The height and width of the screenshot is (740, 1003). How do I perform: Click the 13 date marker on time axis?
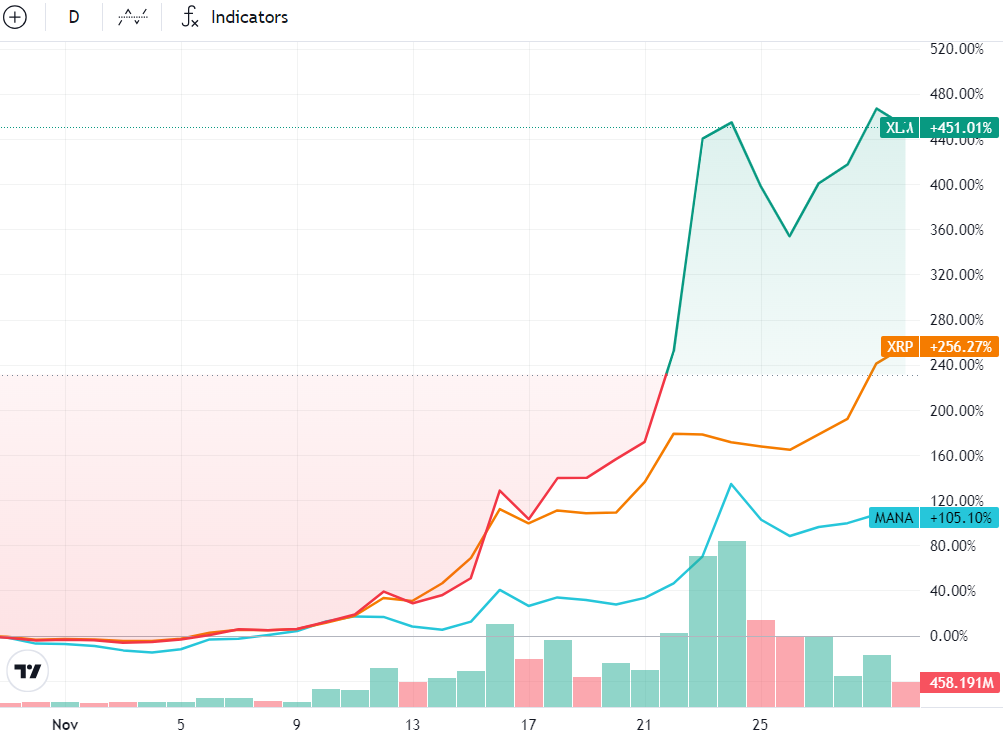click(412, 725)
